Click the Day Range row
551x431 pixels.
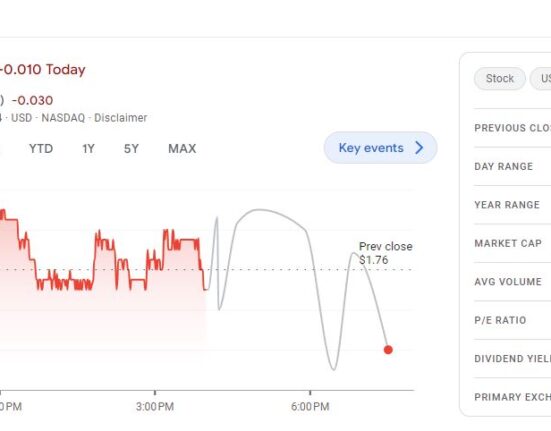coord(512,166)
